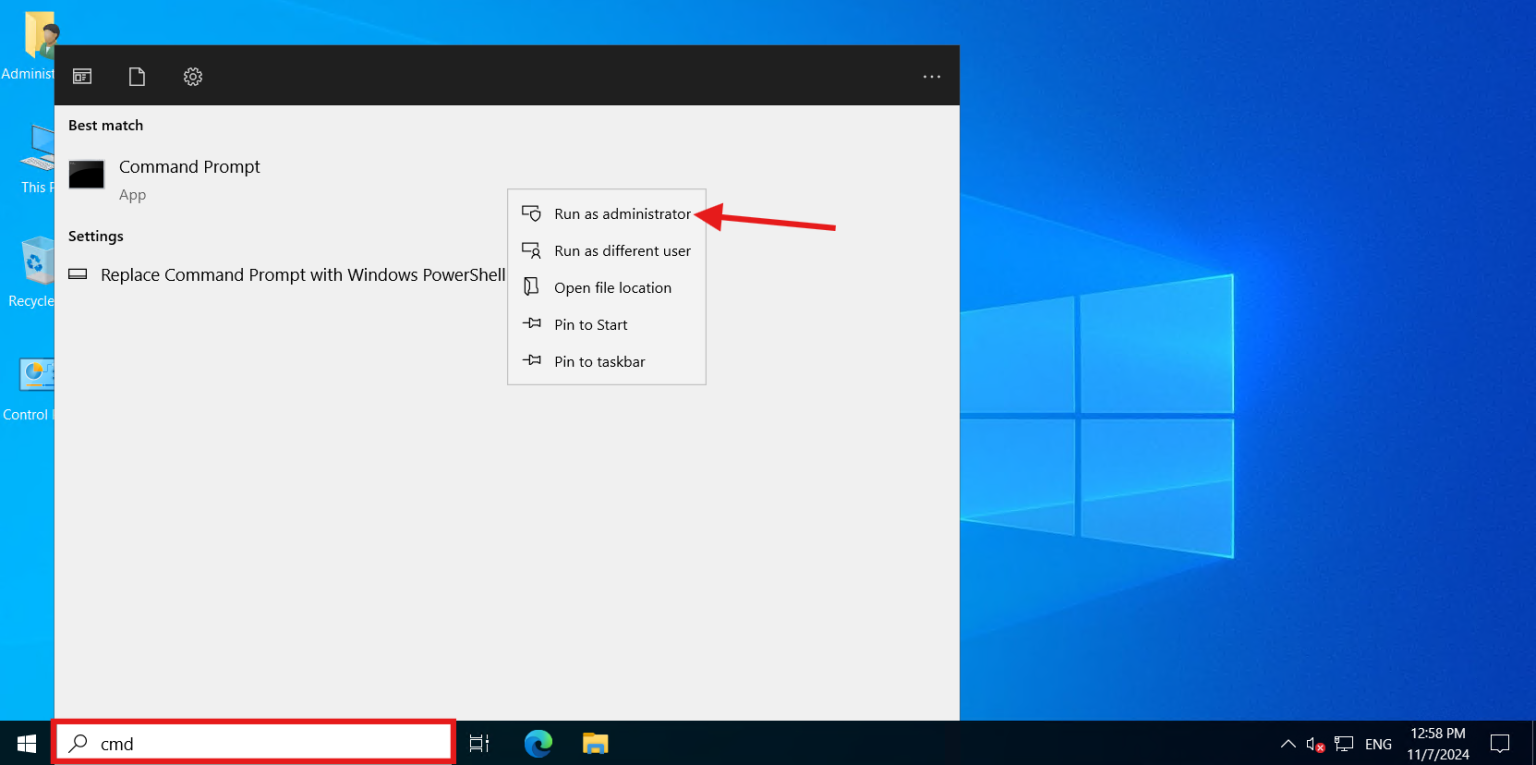Pin Command Prompt to taskbar
Image resolution: width=1536 pixels, height=765 pixels.
click(600, 361)
